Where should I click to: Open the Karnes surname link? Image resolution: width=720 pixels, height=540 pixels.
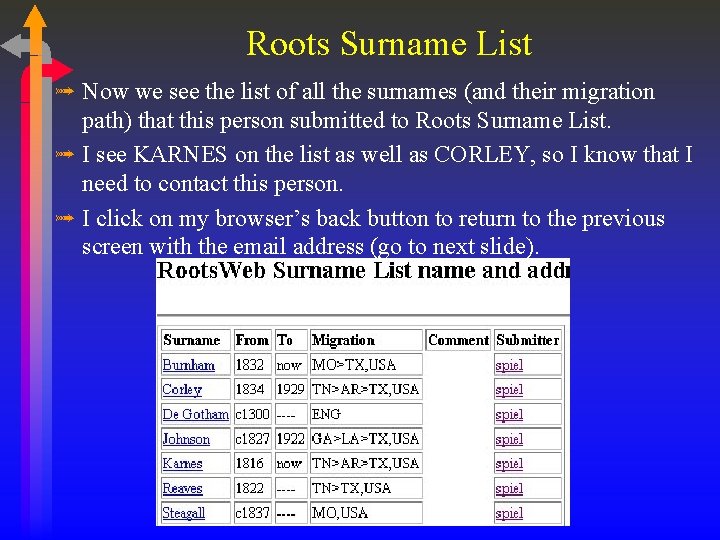click(x=182, y=463)
